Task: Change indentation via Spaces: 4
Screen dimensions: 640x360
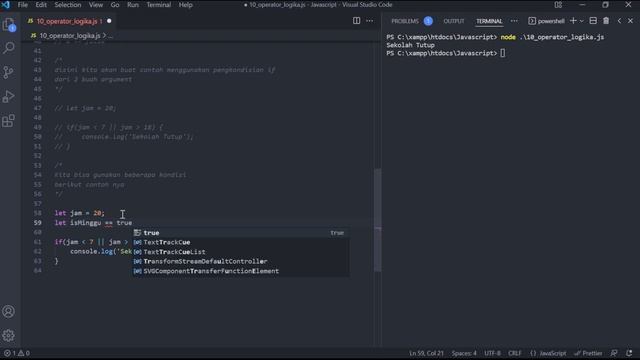Action: (464, 353)
